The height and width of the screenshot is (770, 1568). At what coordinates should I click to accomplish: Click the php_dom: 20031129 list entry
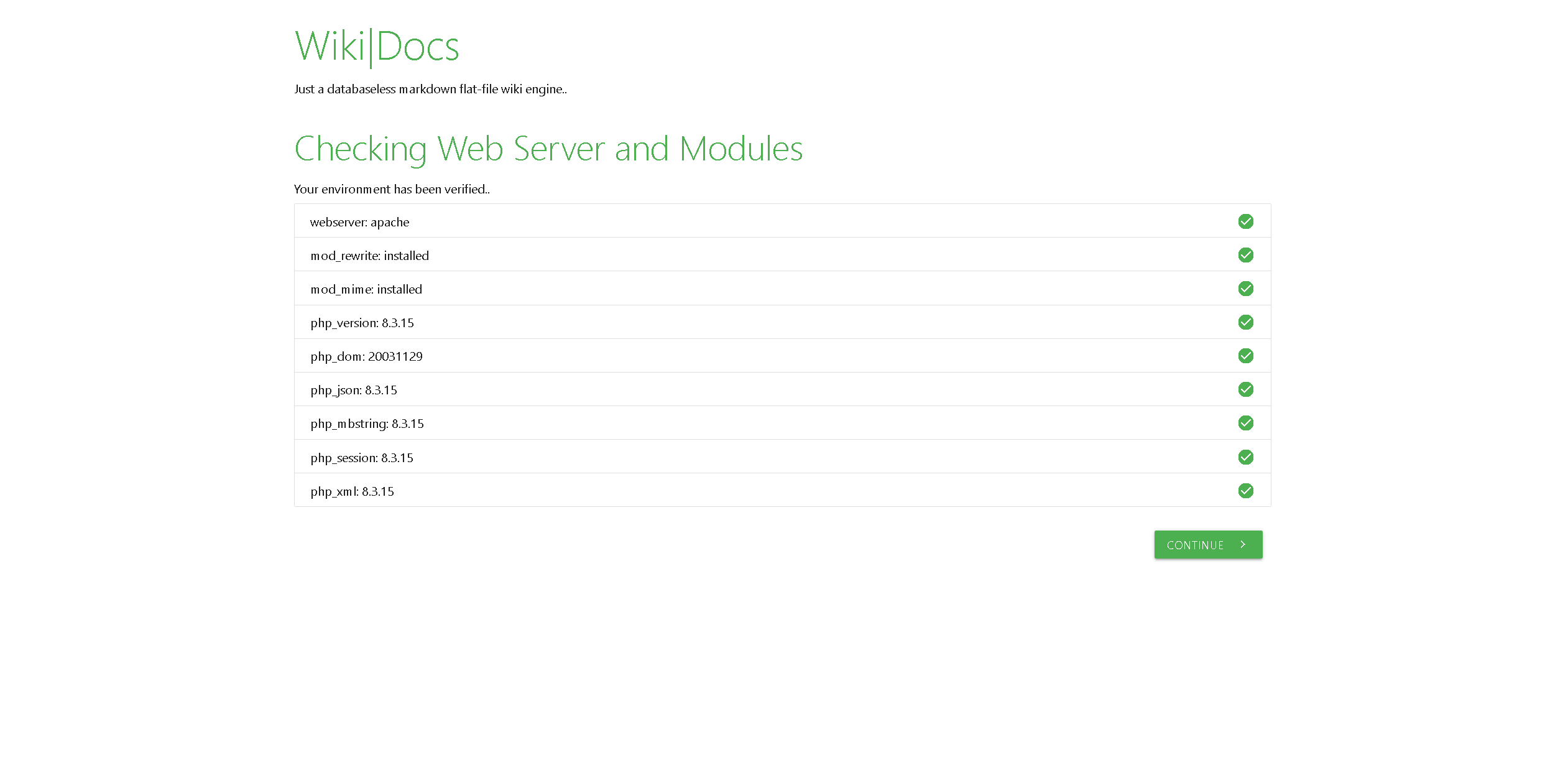366,356
